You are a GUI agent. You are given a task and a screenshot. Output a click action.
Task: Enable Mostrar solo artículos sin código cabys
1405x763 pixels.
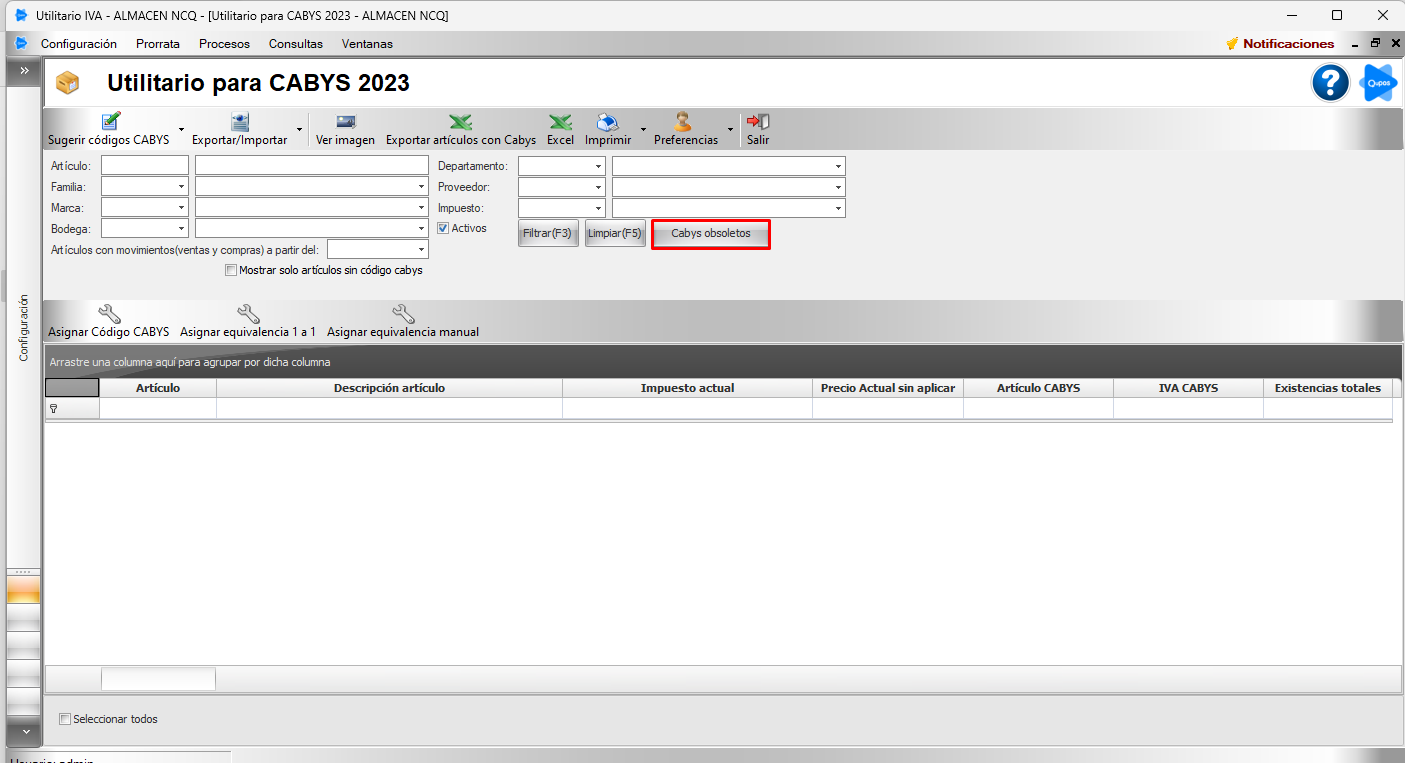click(231, 270)
